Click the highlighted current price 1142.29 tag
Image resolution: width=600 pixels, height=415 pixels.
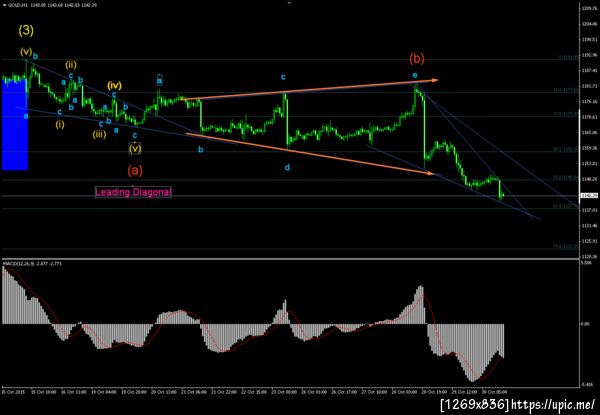click(588, 195)
